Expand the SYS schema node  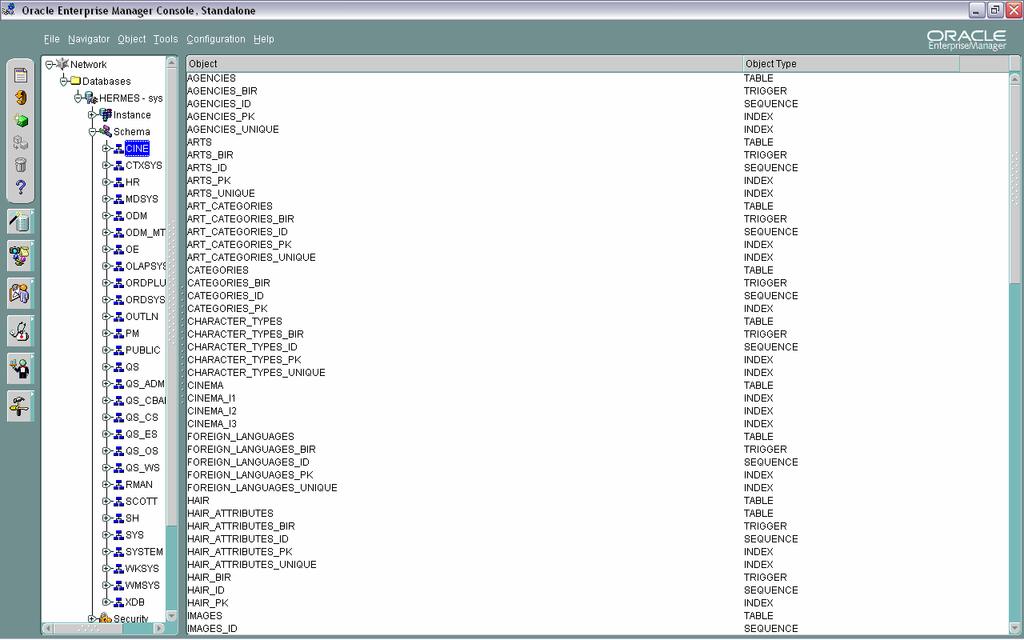[x=107, y=535]
